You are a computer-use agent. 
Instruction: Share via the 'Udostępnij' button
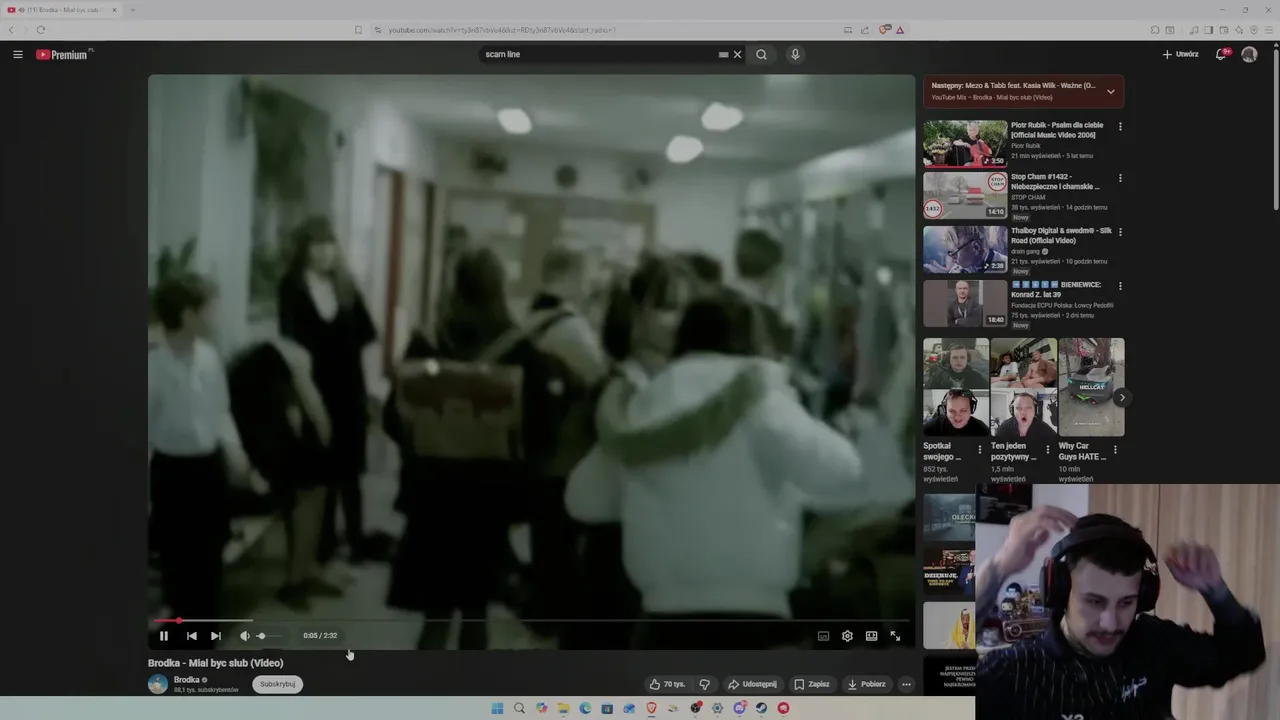pyautogui.click(x=752, y=684)
